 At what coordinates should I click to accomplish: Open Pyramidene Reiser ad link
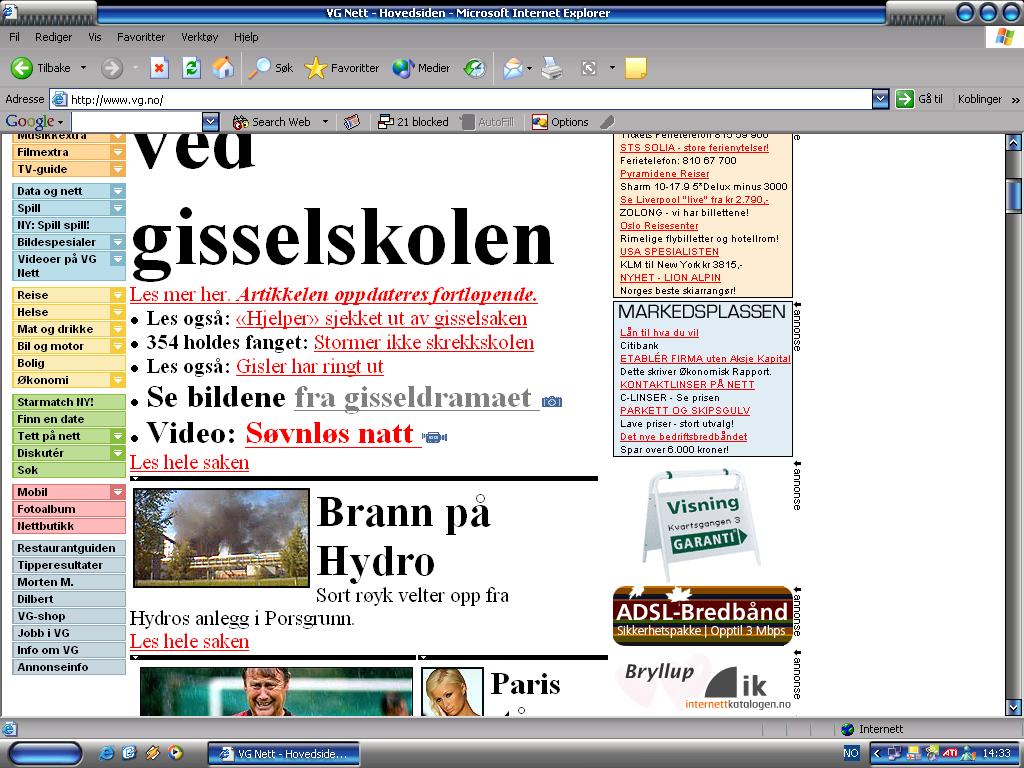point(664,174)
